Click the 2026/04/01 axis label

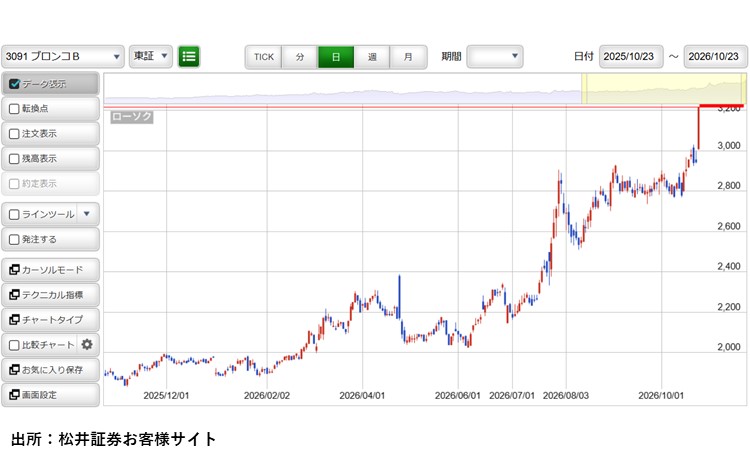click(362, 396)
